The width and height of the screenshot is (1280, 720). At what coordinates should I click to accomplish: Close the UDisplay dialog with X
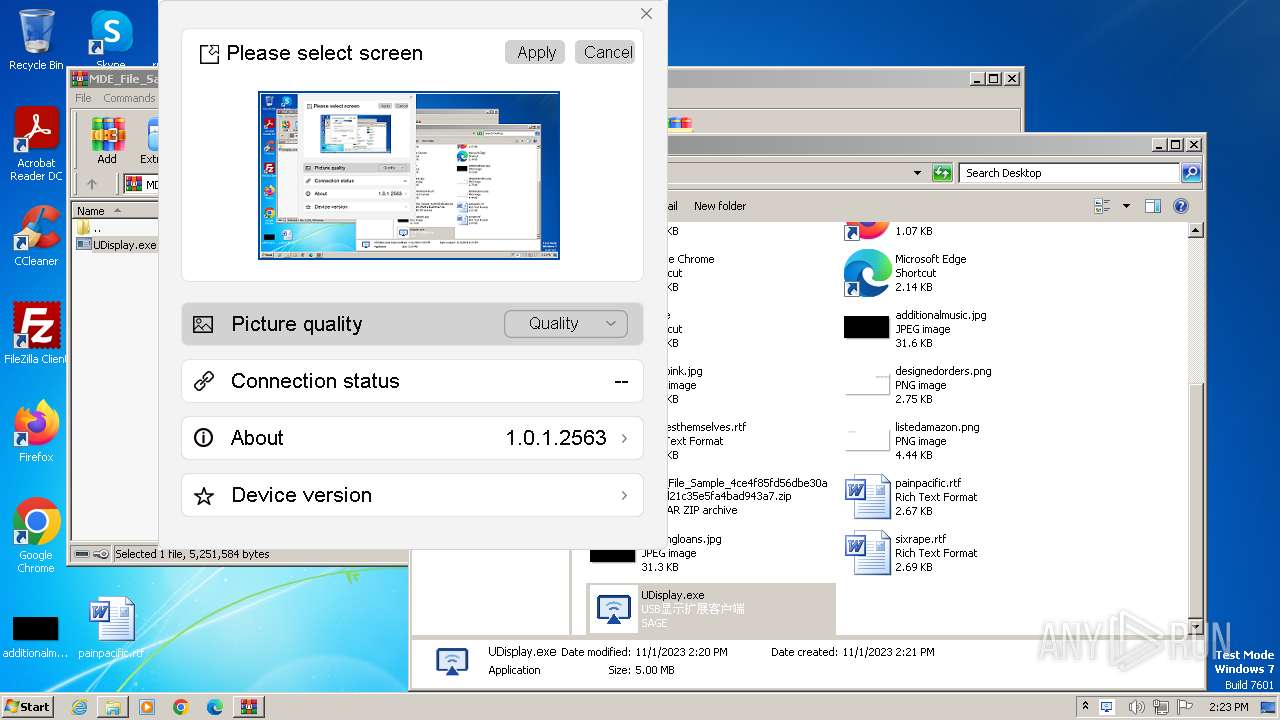(646, 13)
